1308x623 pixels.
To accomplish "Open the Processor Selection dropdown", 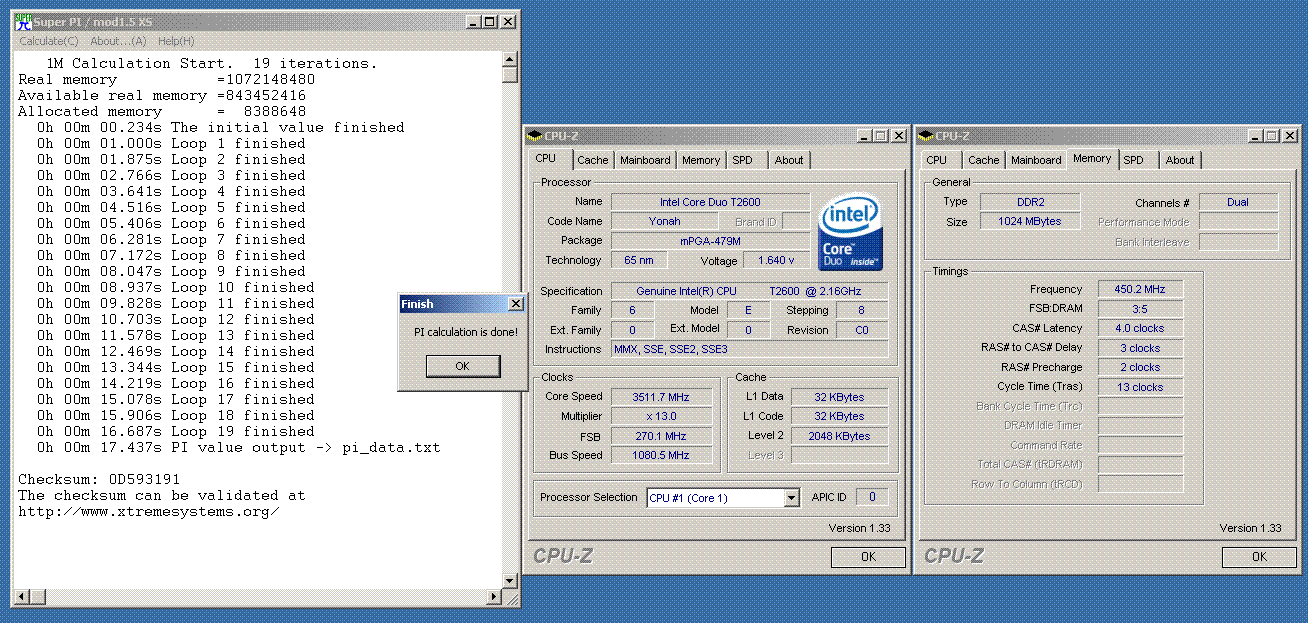I will [723, 497].
